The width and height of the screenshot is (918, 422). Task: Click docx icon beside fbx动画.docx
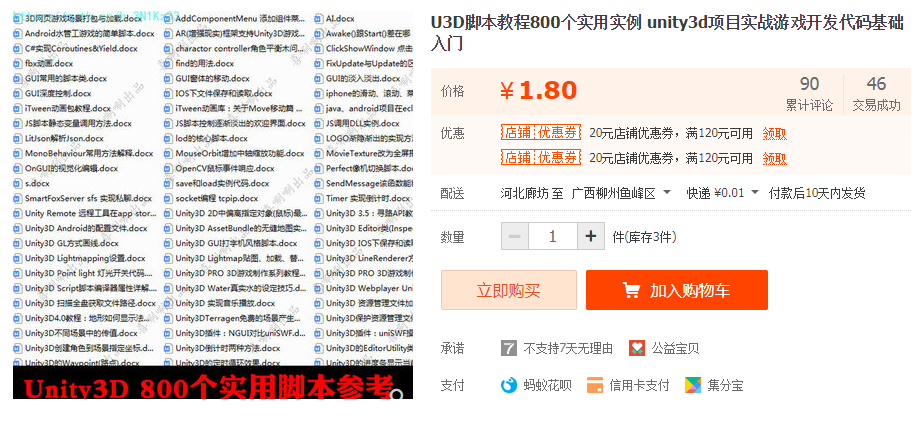[18, 63]
